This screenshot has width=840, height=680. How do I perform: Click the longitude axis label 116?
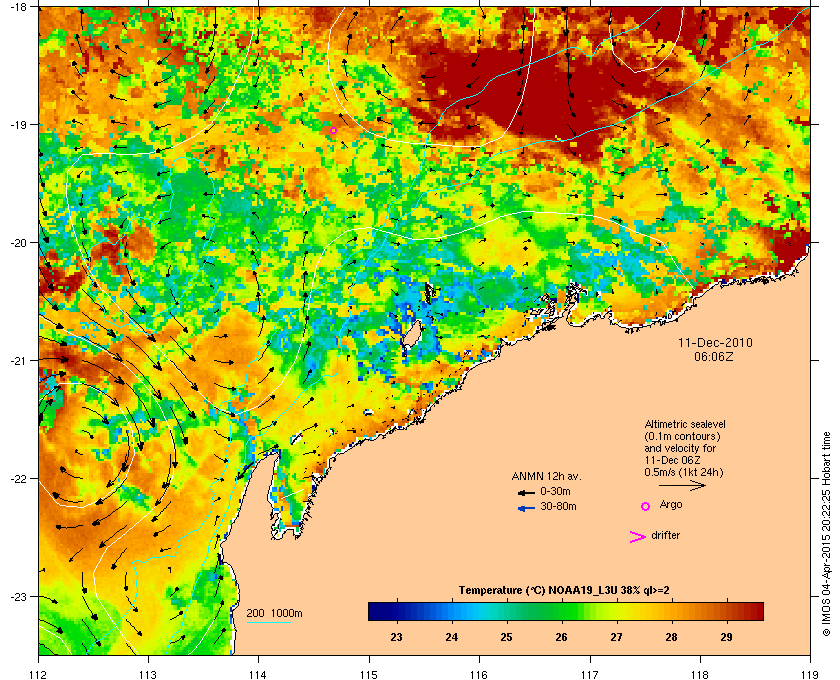[479, 675]
